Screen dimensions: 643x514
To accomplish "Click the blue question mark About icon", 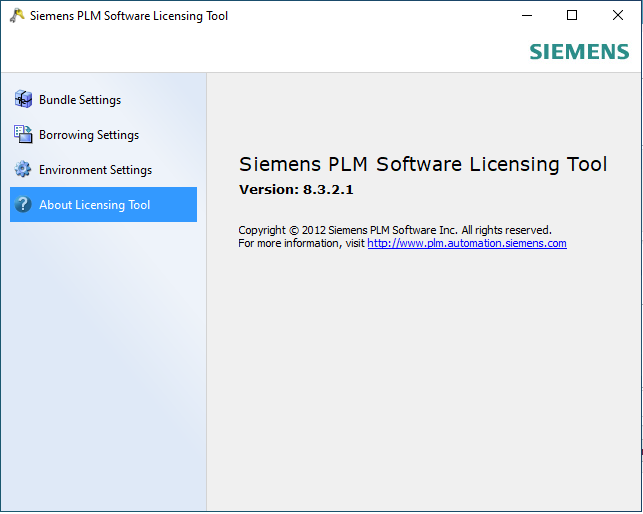I will [x=23, y=205].
